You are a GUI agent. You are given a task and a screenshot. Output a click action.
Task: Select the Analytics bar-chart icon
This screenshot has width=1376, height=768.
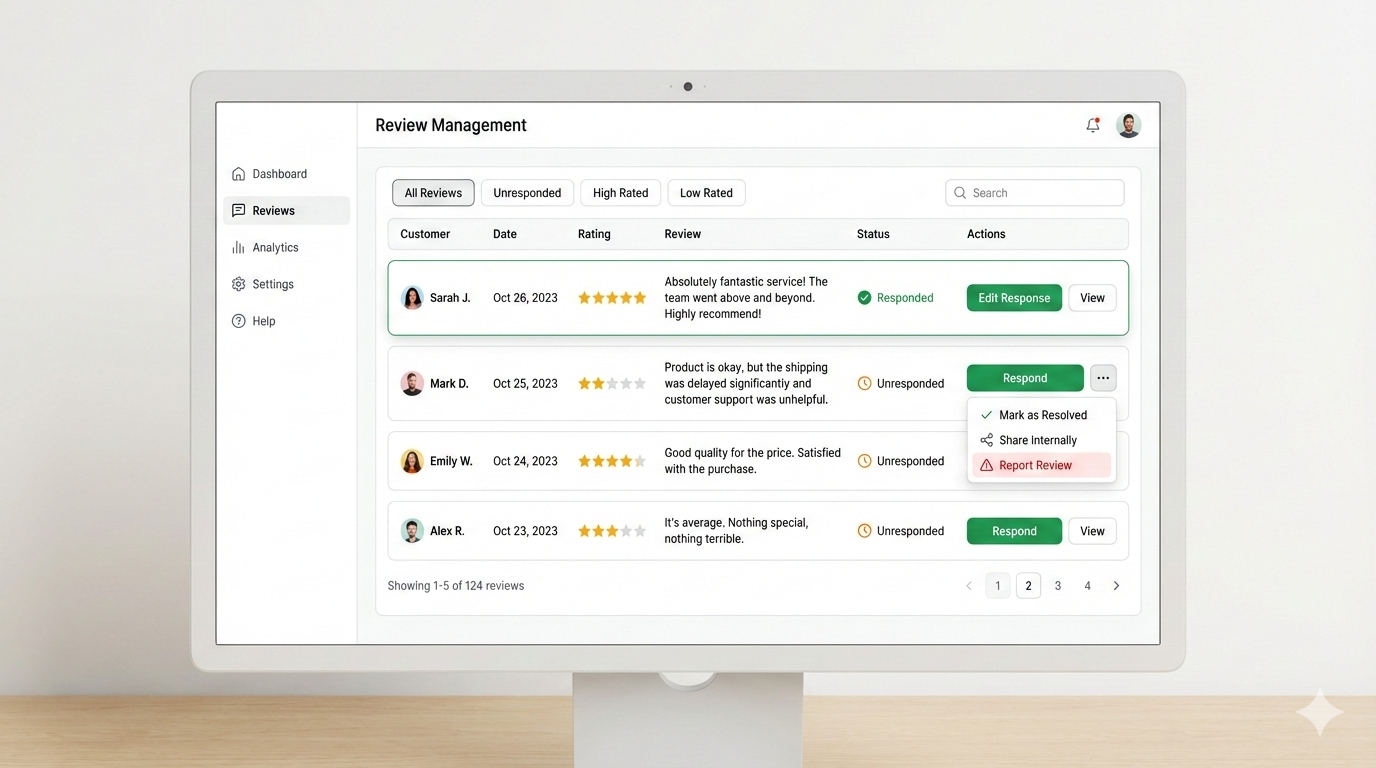[x=238, y=247]
